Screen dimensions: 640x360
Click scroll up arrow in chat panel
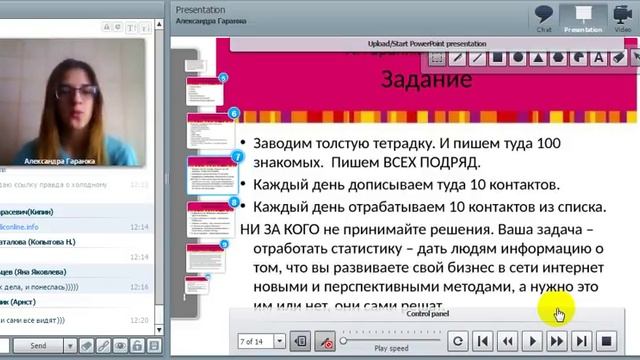pyautogui.click(x=159, y=24)
